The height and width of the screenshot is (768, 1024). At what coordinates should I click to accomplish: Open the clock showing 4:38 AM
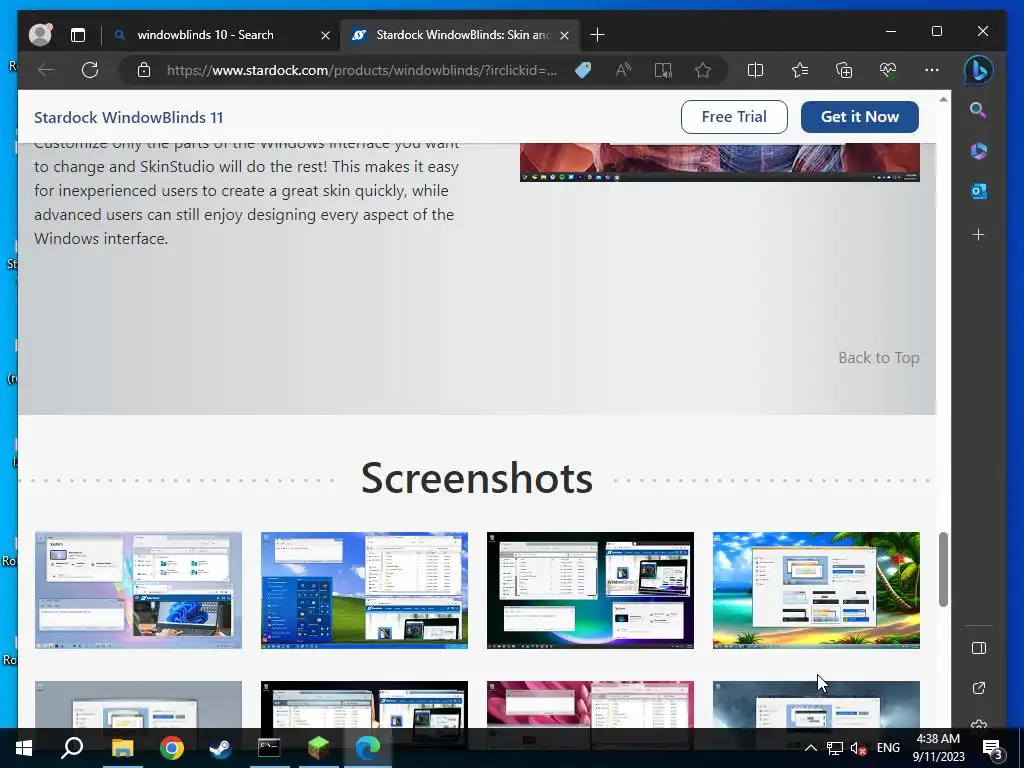938,748
